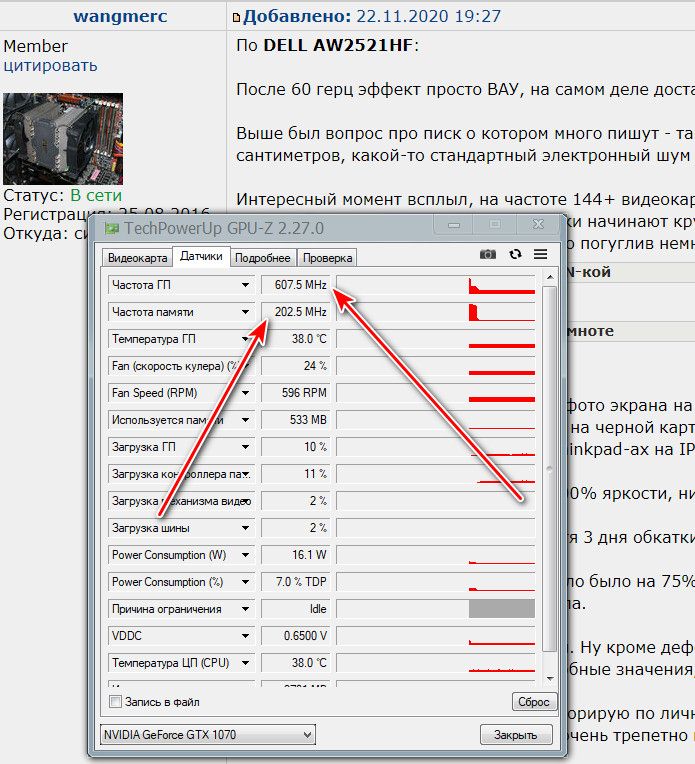Click the Причина ограничения gray graph bar
This screenshot has width=695, height=764.
pos(502,609)
